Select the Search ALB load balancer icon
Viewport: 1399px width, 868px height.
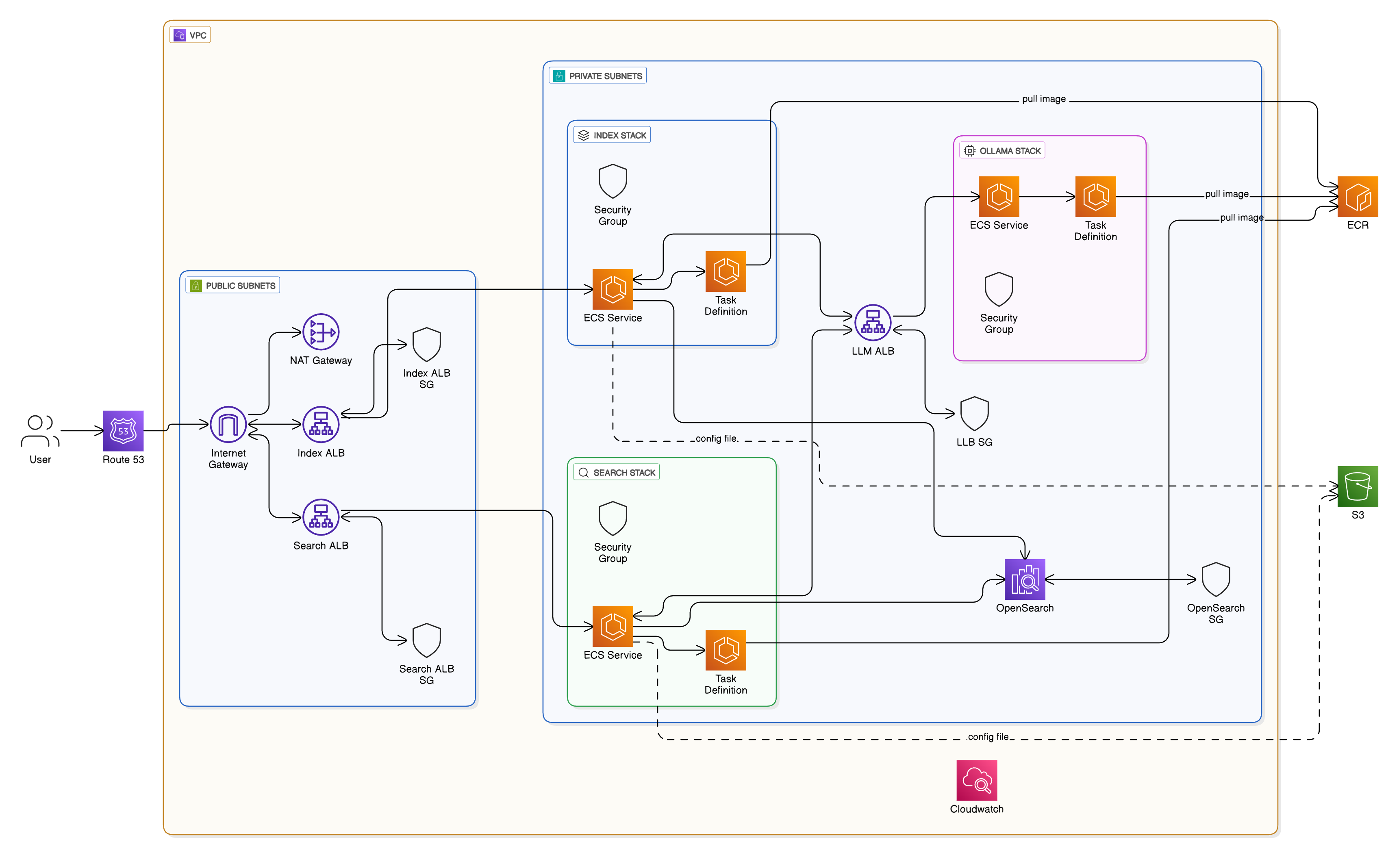tap(320, 516)
